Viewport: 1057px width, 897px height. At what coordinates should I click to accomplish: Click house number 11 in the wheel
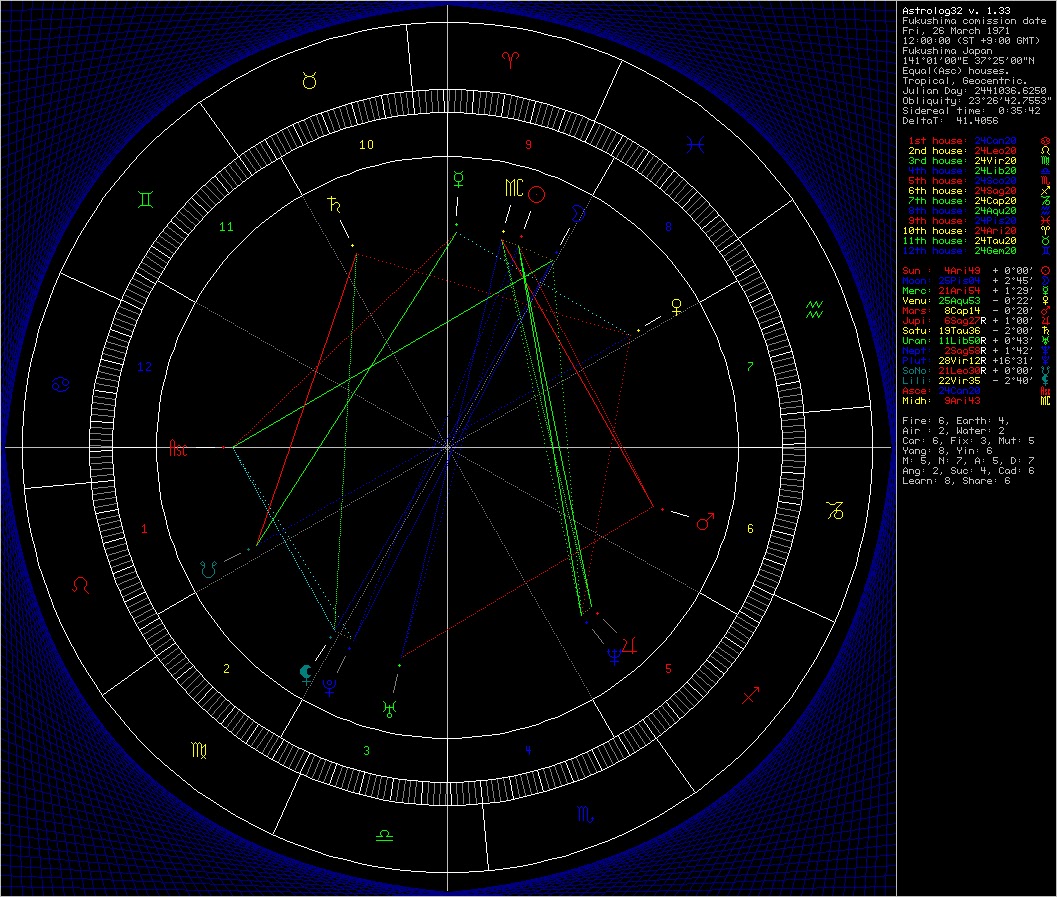pyautogui.click(x=226, y=226)
